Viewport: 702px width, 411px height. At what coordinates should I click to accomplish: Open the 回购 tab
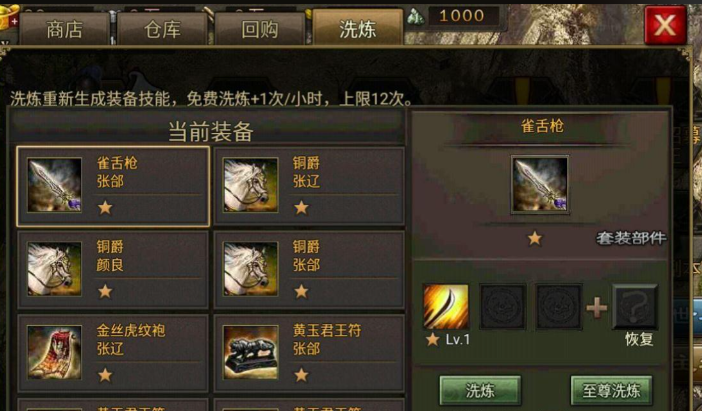(260, 29)
